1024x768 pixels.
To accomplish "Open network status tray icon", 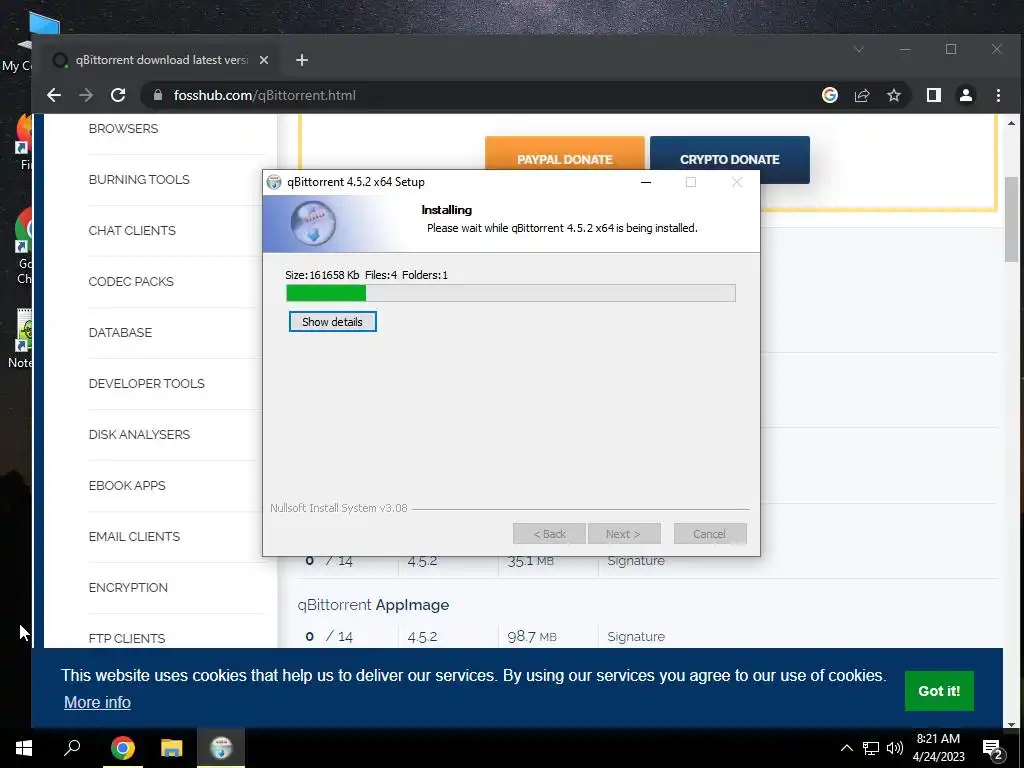I will [871, 748].
